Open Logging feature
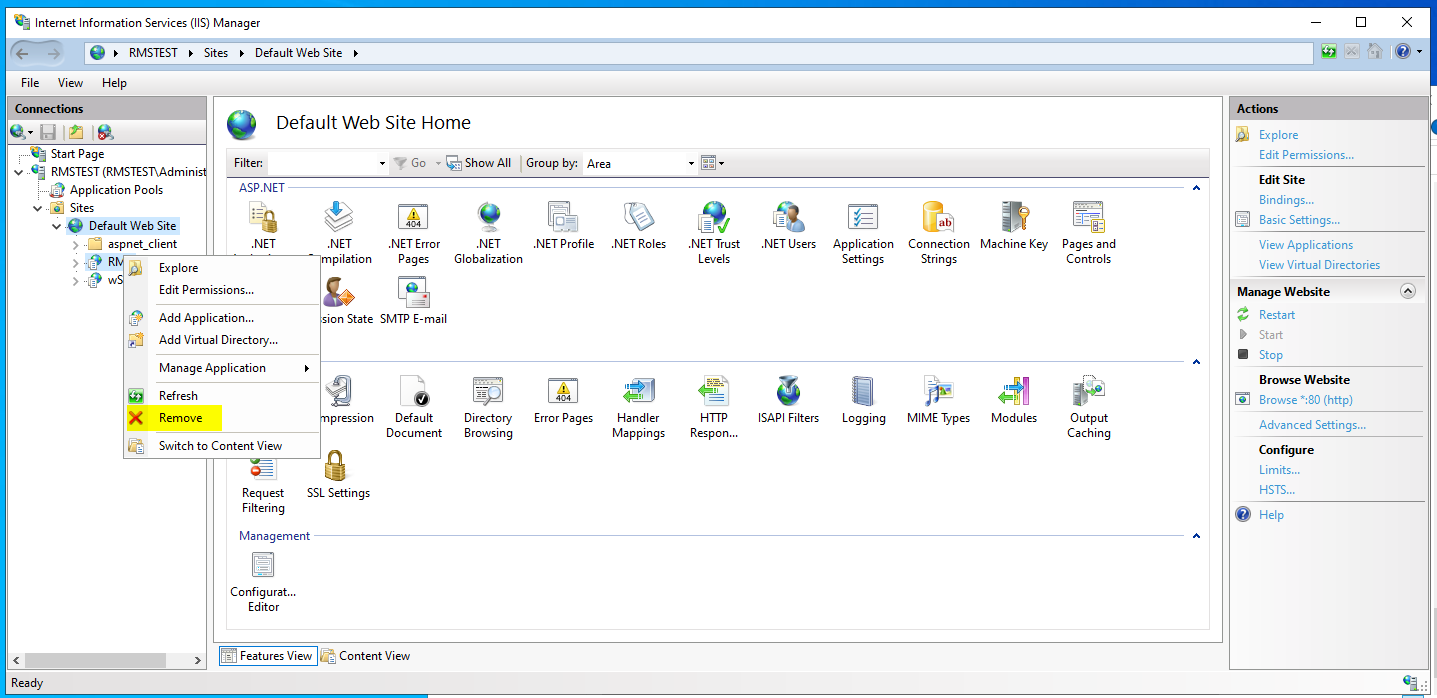 863,400
